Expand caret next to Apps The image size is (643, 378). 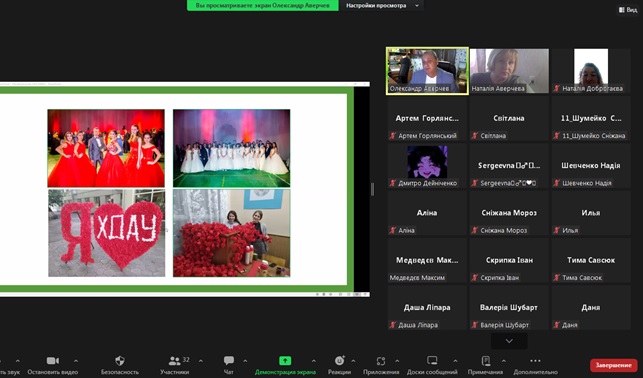[x=397, y=361]
